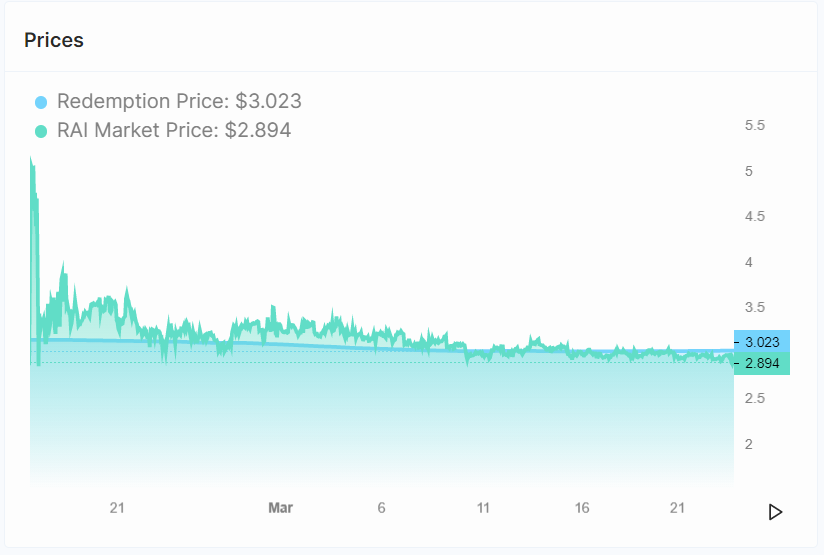This screenshot has width=824, height=555.
Task: Select the RAI Market Price: $2.894 legend label
Action: (174, 130)
